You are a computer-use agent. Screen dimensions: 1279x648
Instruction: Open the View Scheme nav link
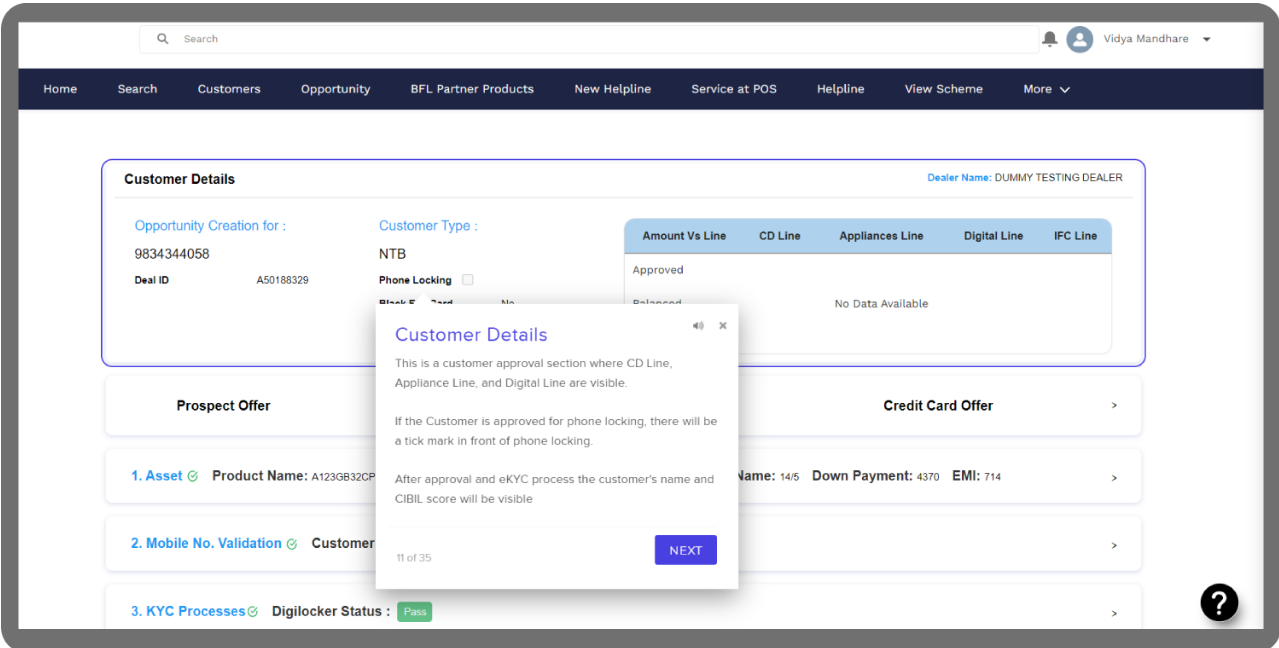pos(943,89)
